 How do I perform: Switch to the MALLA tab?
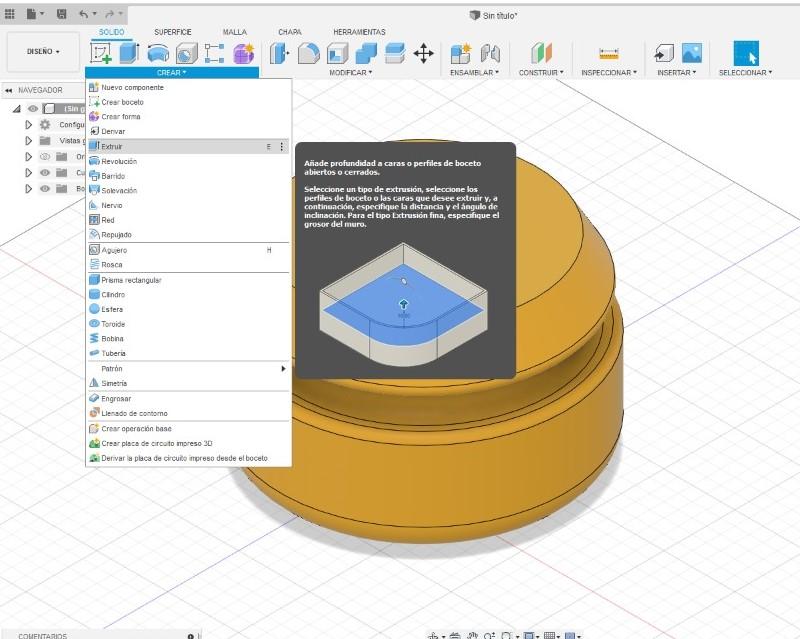point(235,32)
